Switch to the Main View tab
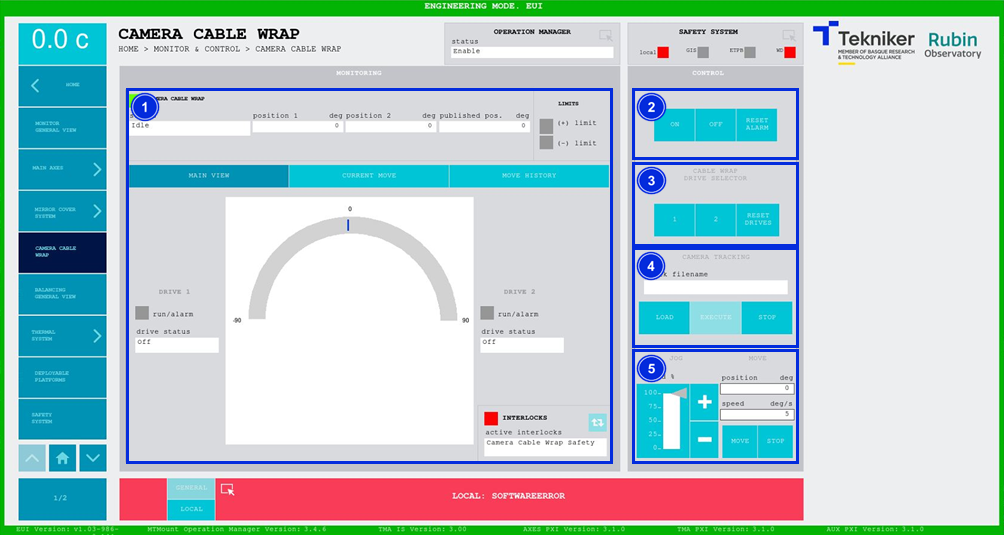 point(209,176)
